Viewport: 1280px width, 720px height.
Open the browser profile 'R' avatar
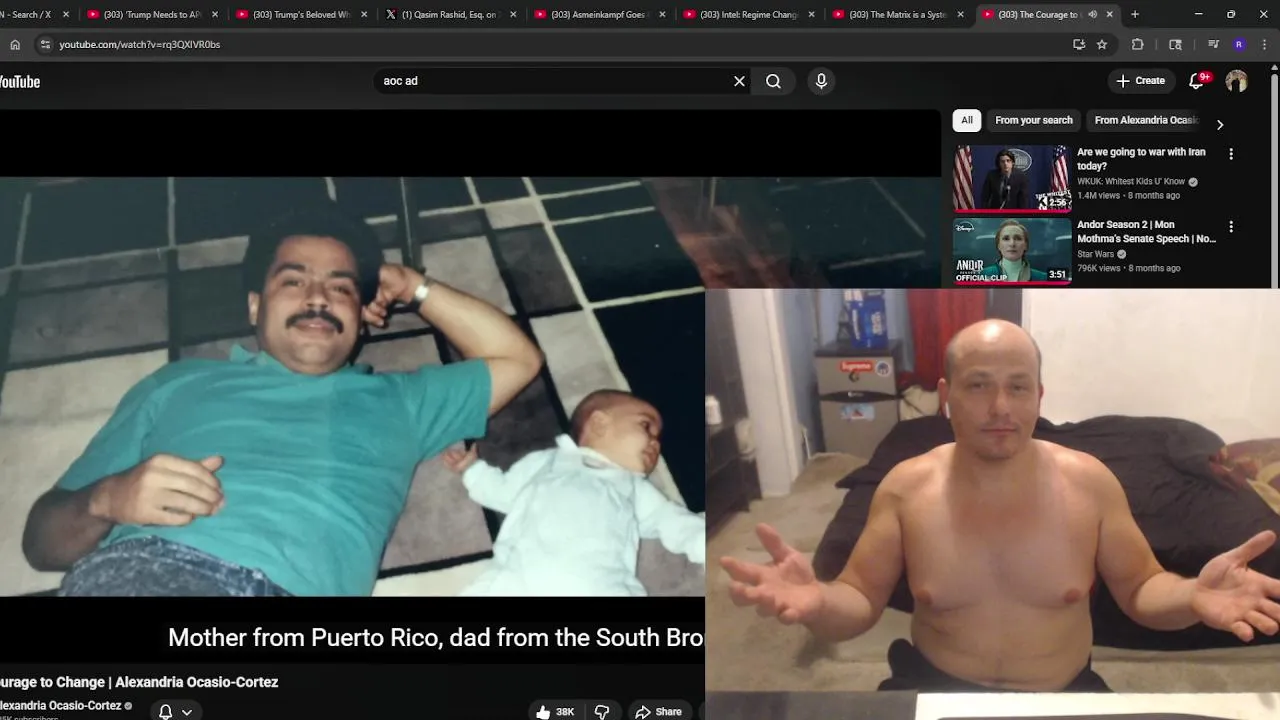point(1239,44)
